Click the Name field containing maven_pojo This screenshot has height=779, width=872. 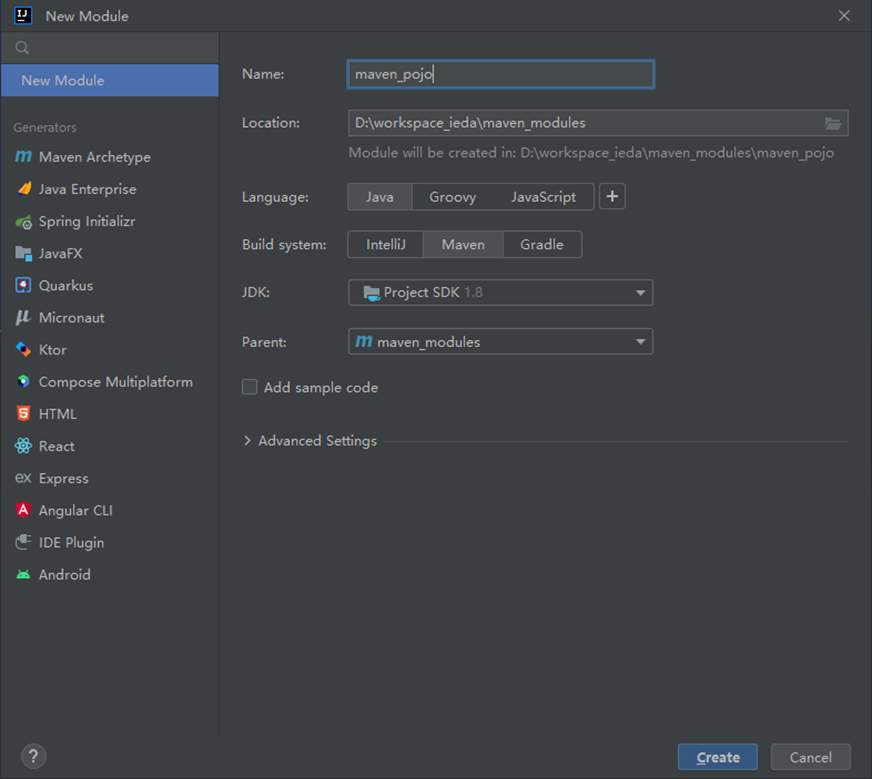(501, 74)
